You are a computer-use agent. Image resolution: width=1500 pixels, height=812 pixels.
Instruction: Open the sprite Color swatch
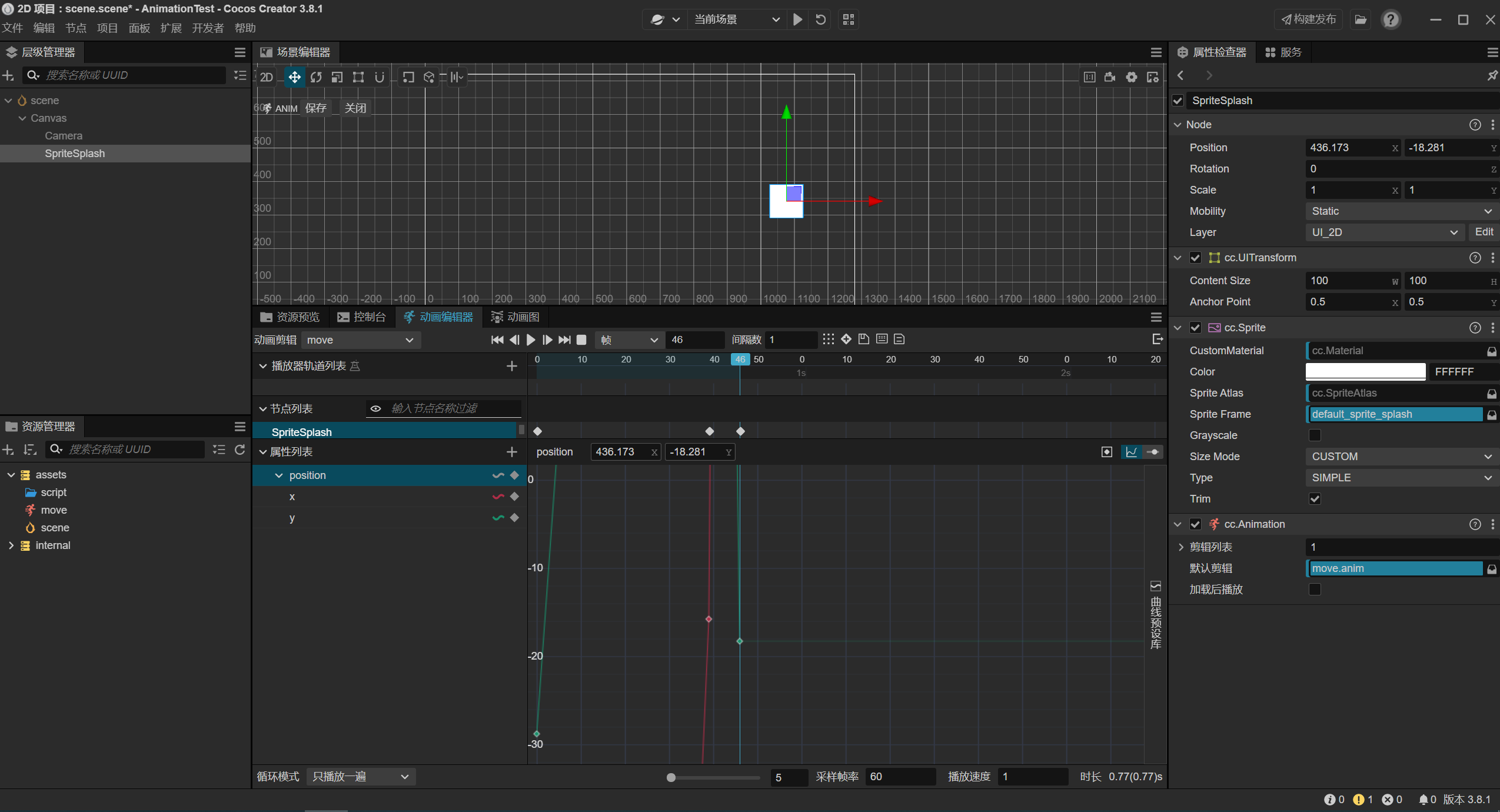[1365, 372]
